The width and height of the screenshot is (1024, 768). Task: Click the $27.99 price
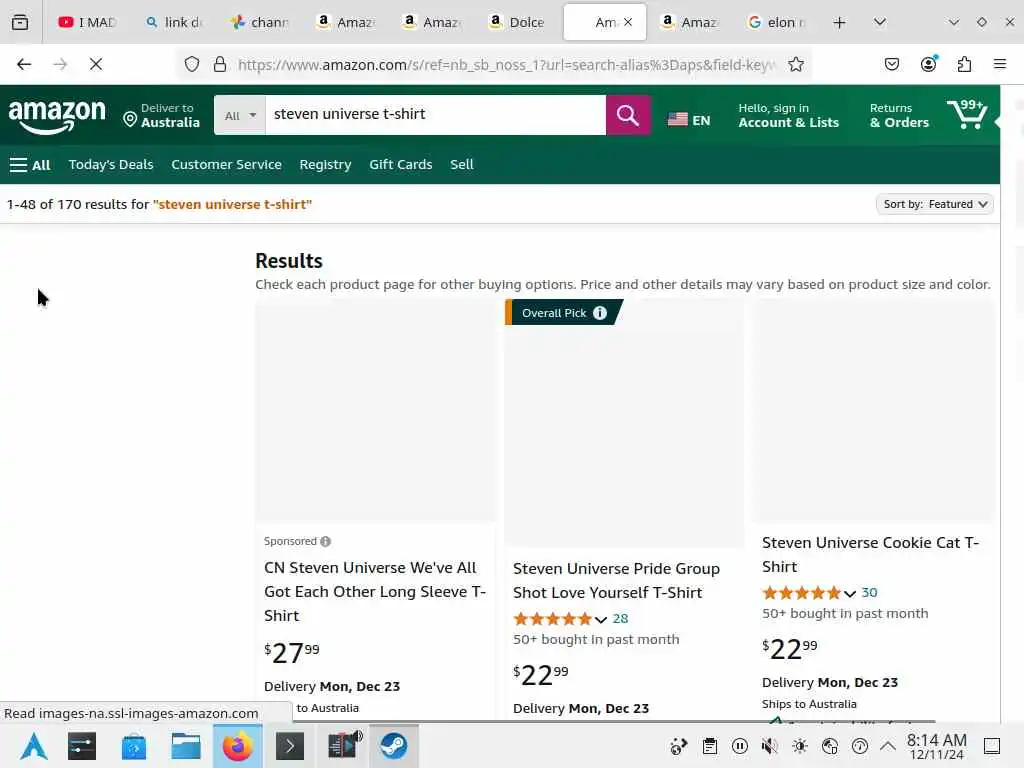point(291,652)
